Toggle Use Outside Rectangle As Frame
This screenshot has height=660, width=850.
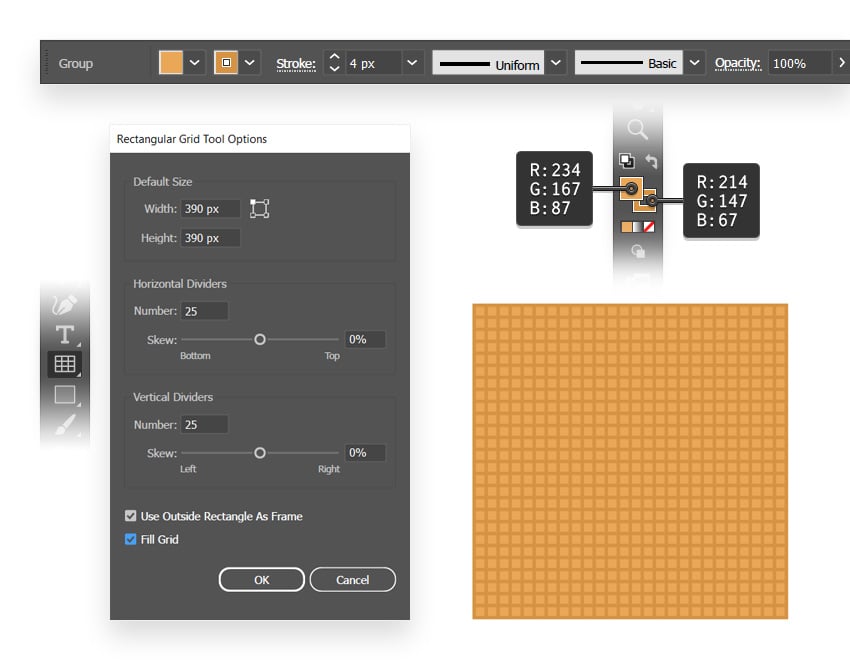131,516
